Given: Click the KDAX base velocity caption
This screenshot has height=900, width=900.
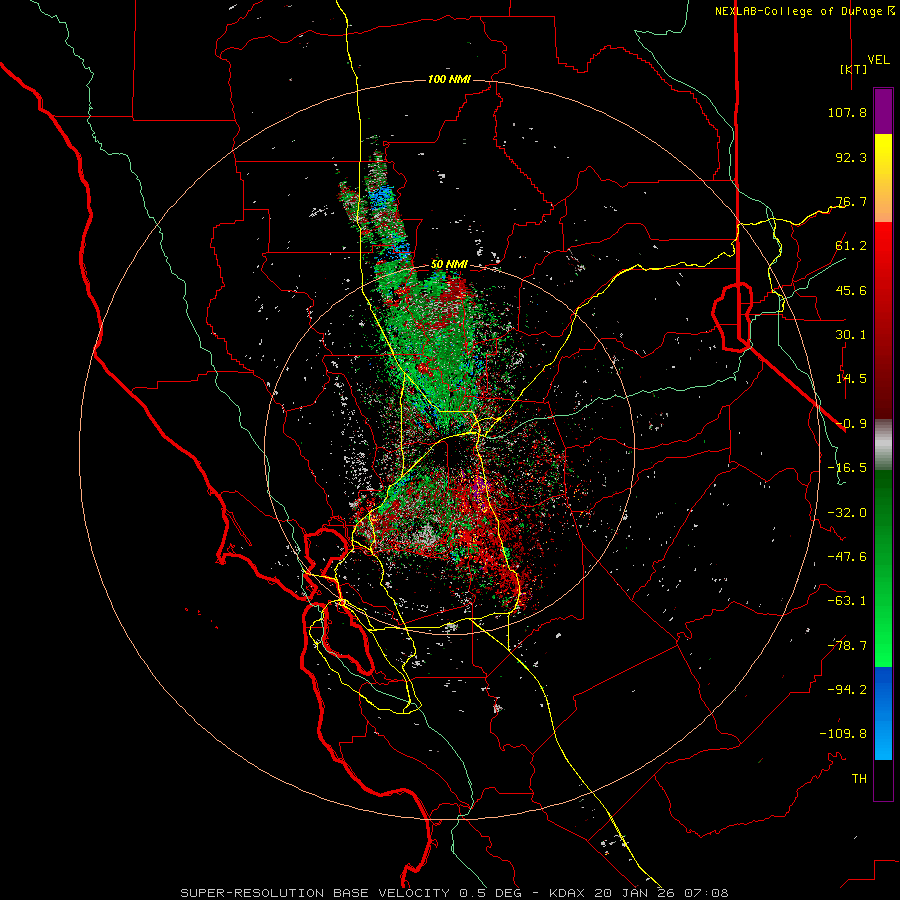Looking at the screenshot, I should (455, 893).
